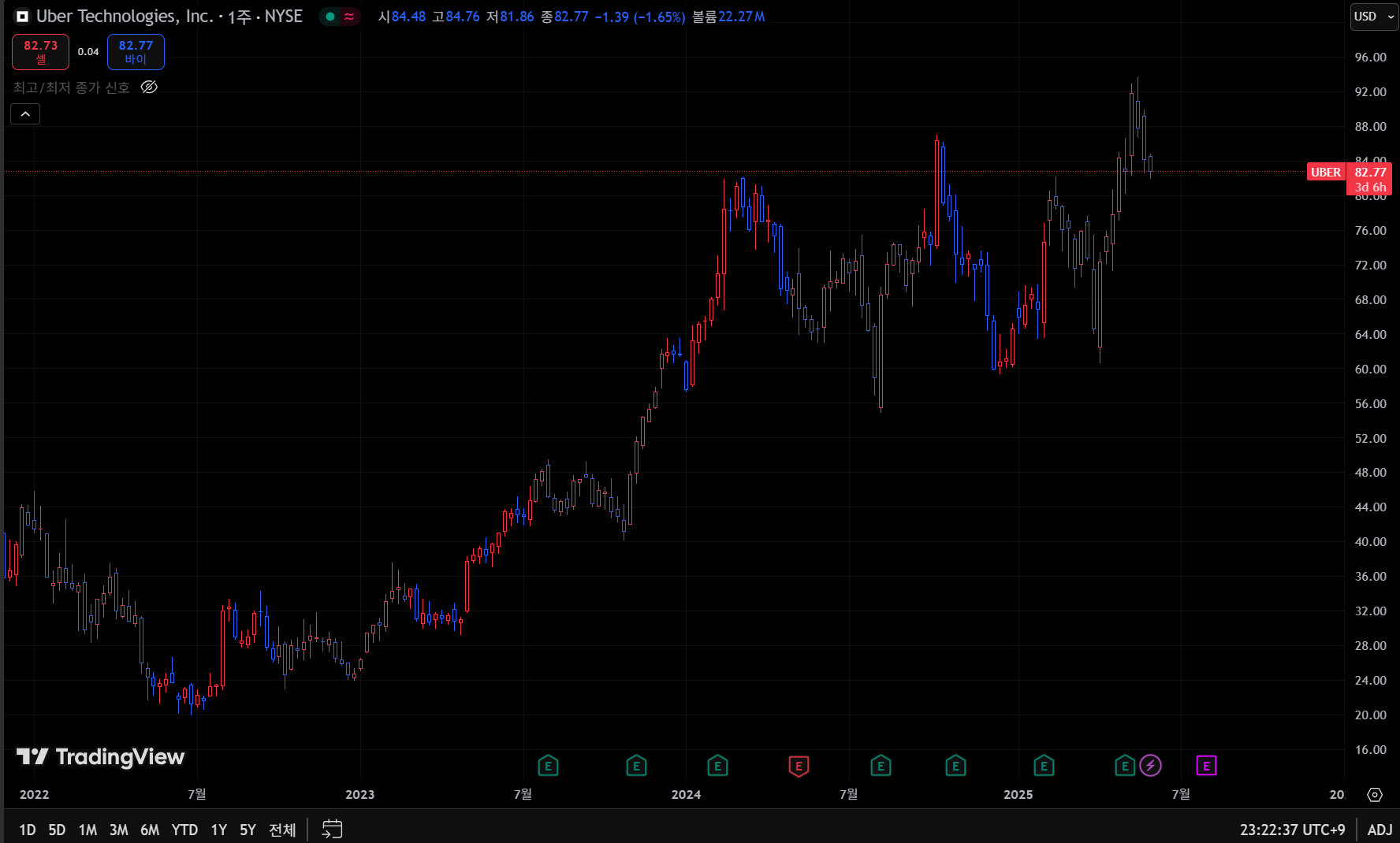Click the magenta upcoming earnings E marker

[1206, 765]
